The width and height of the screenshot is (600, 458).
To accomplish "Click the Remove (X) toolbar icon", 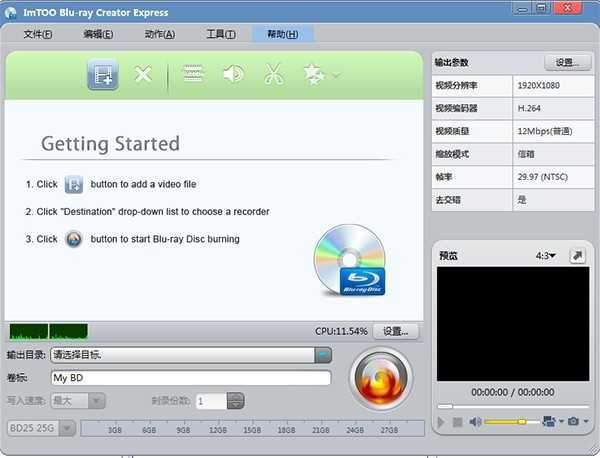I will click(143, 74).
